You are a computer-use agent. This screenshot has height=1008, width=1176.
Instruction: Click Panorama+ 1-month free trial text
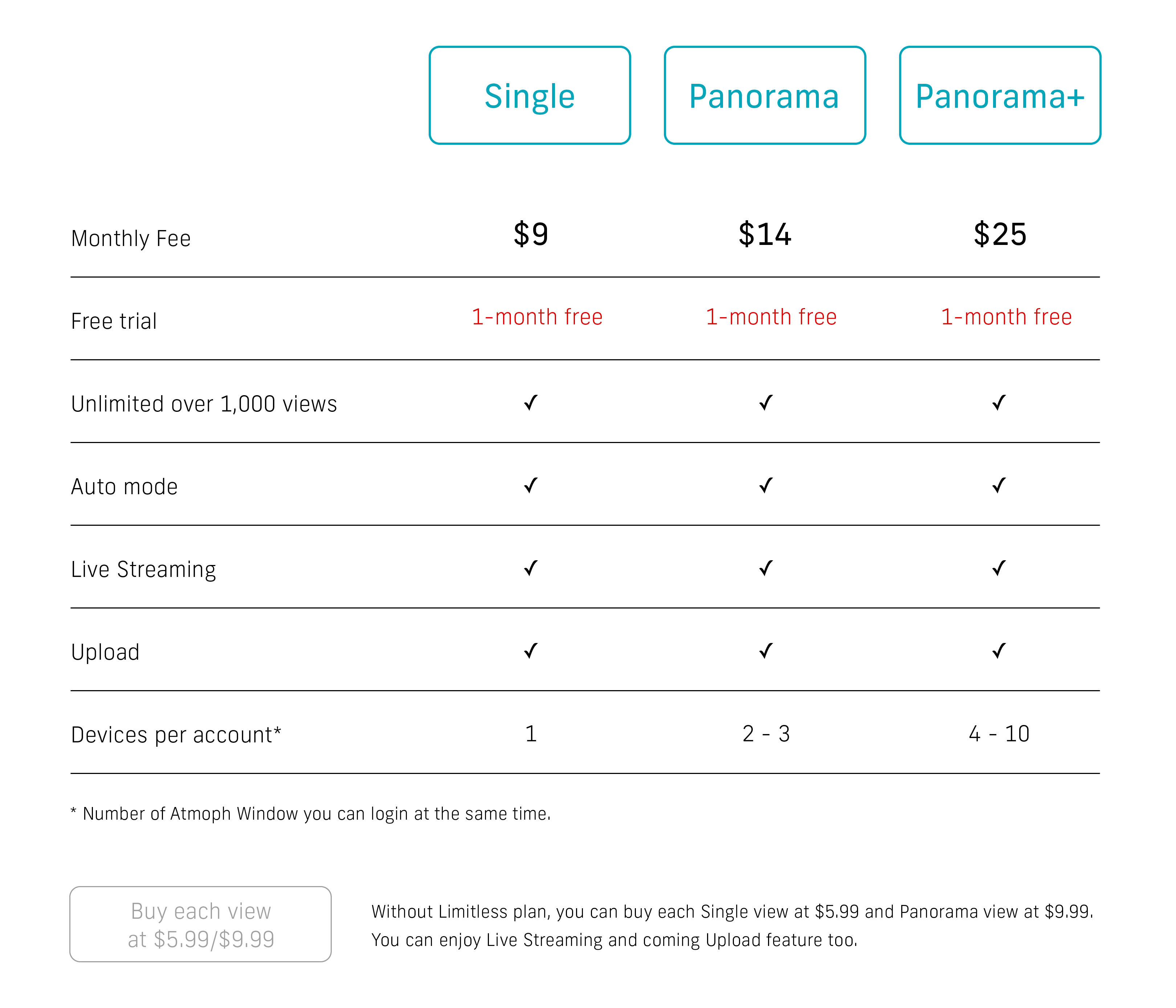click(x=1006, y=316)
